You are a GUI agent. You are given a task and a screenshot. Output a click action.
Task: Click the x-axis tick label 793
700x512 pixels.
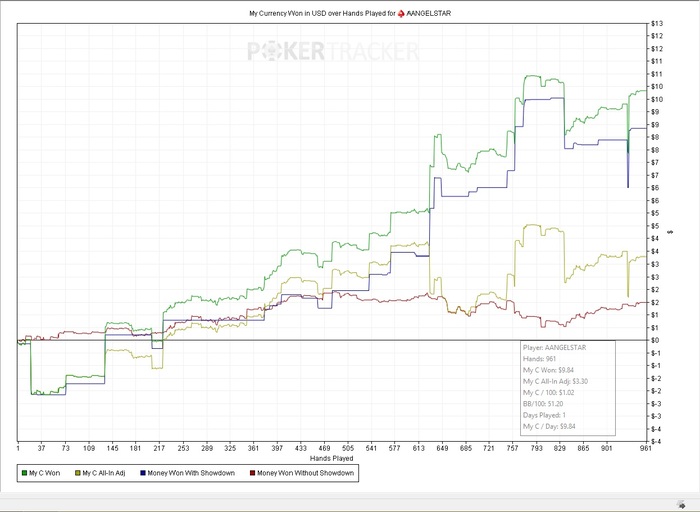coord(537,448)
